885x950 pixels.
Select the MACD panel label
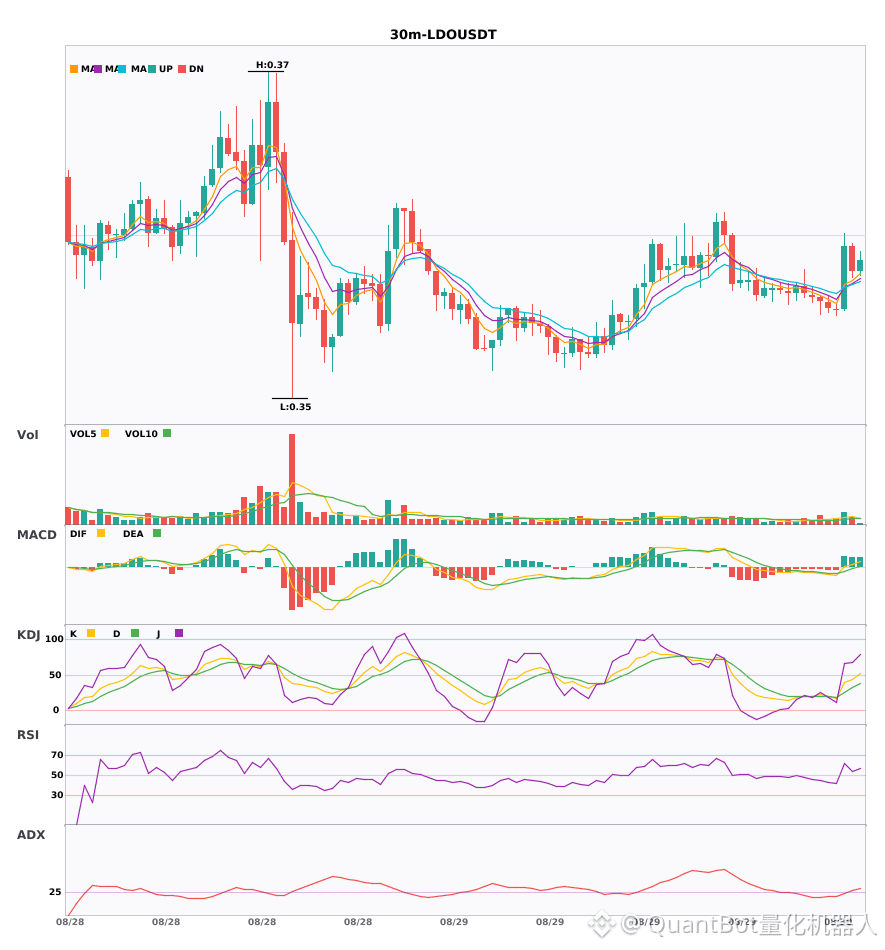pyautogui.click(x=36, y=535)
